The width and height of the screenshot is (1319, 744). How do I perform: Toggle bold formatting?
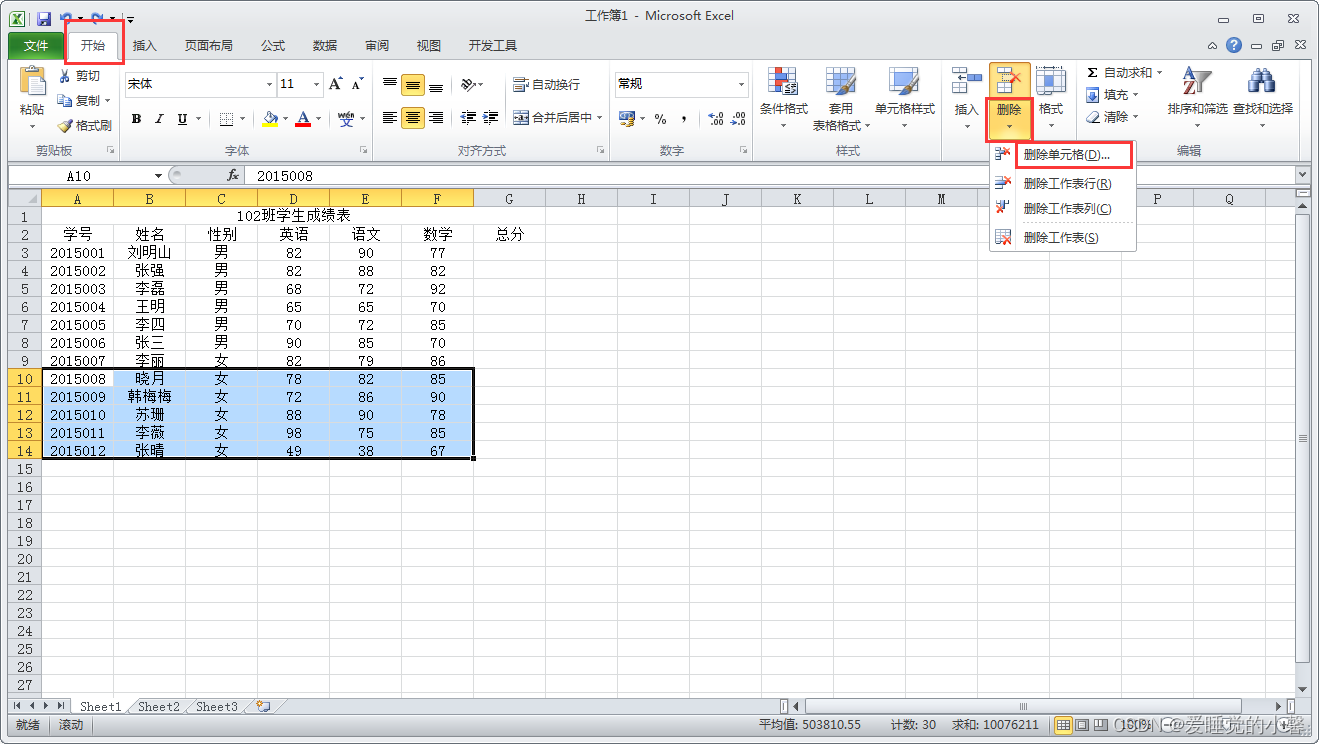(136, 119)
